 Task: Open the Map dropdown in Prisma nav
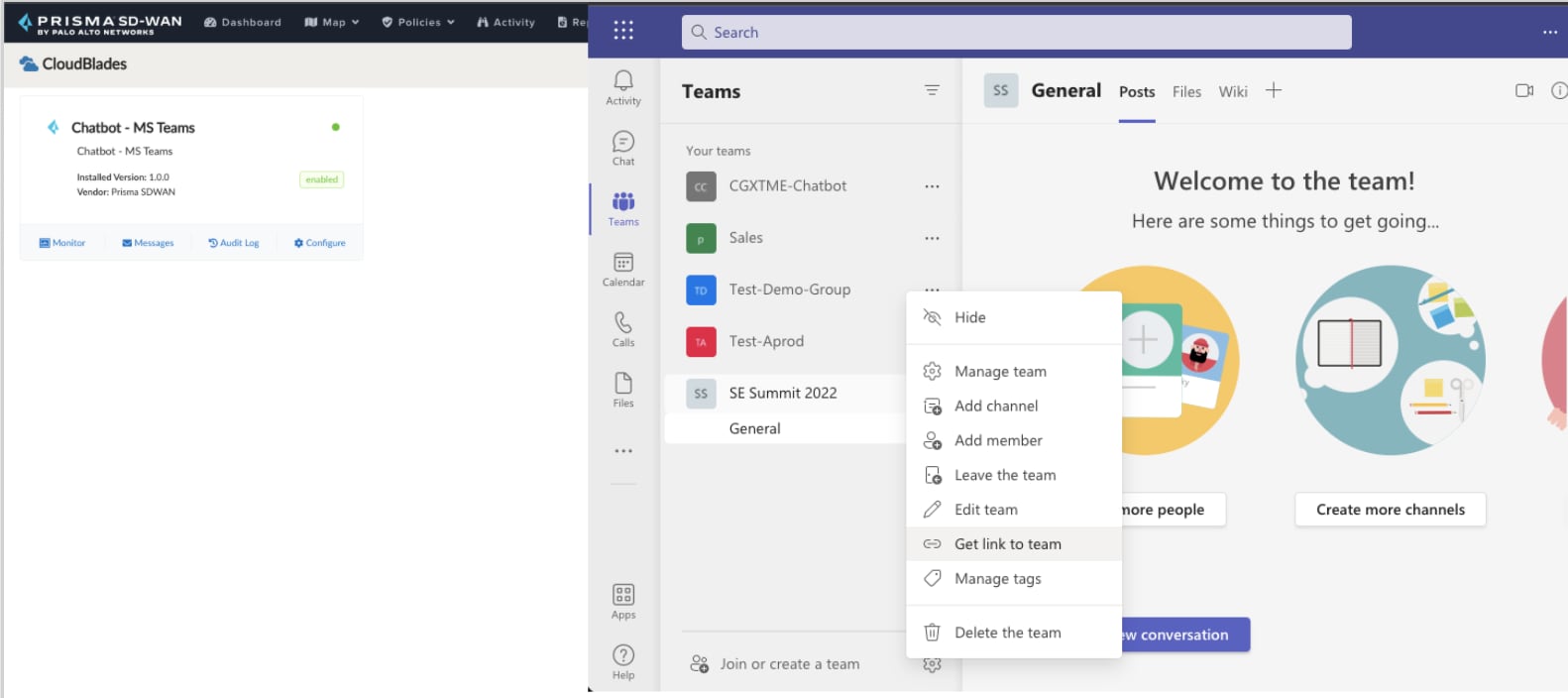pyautogui.click(x=332, y=22)
